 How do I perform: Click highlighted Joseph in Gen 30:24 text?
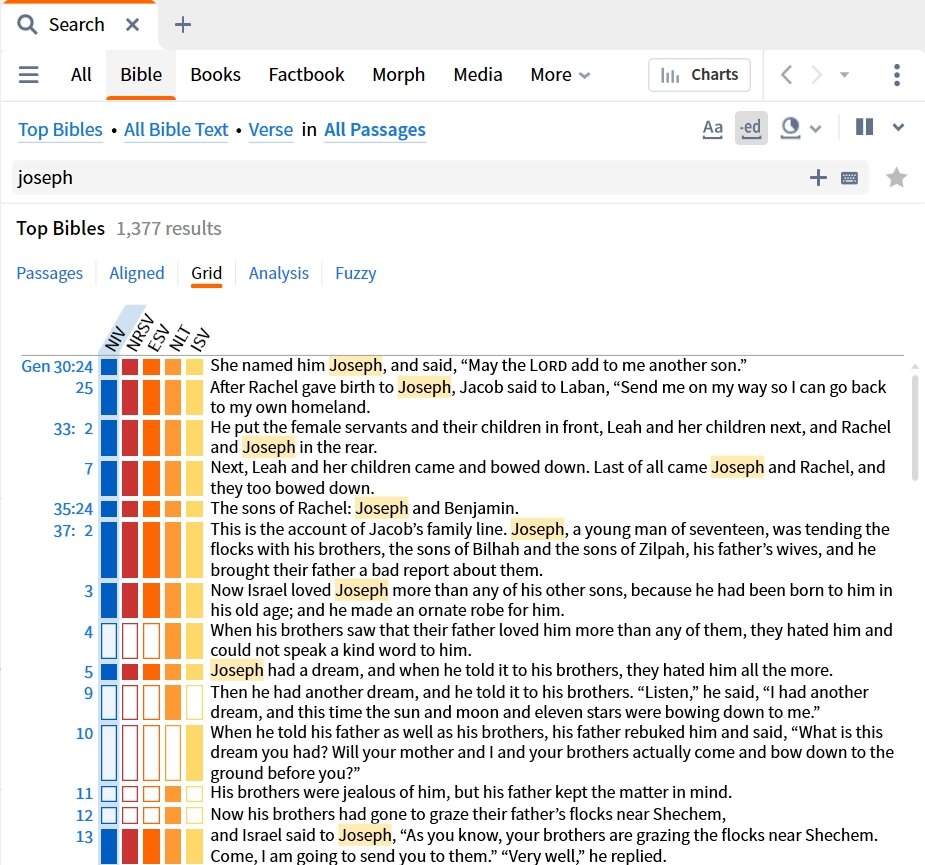point(356,365)
